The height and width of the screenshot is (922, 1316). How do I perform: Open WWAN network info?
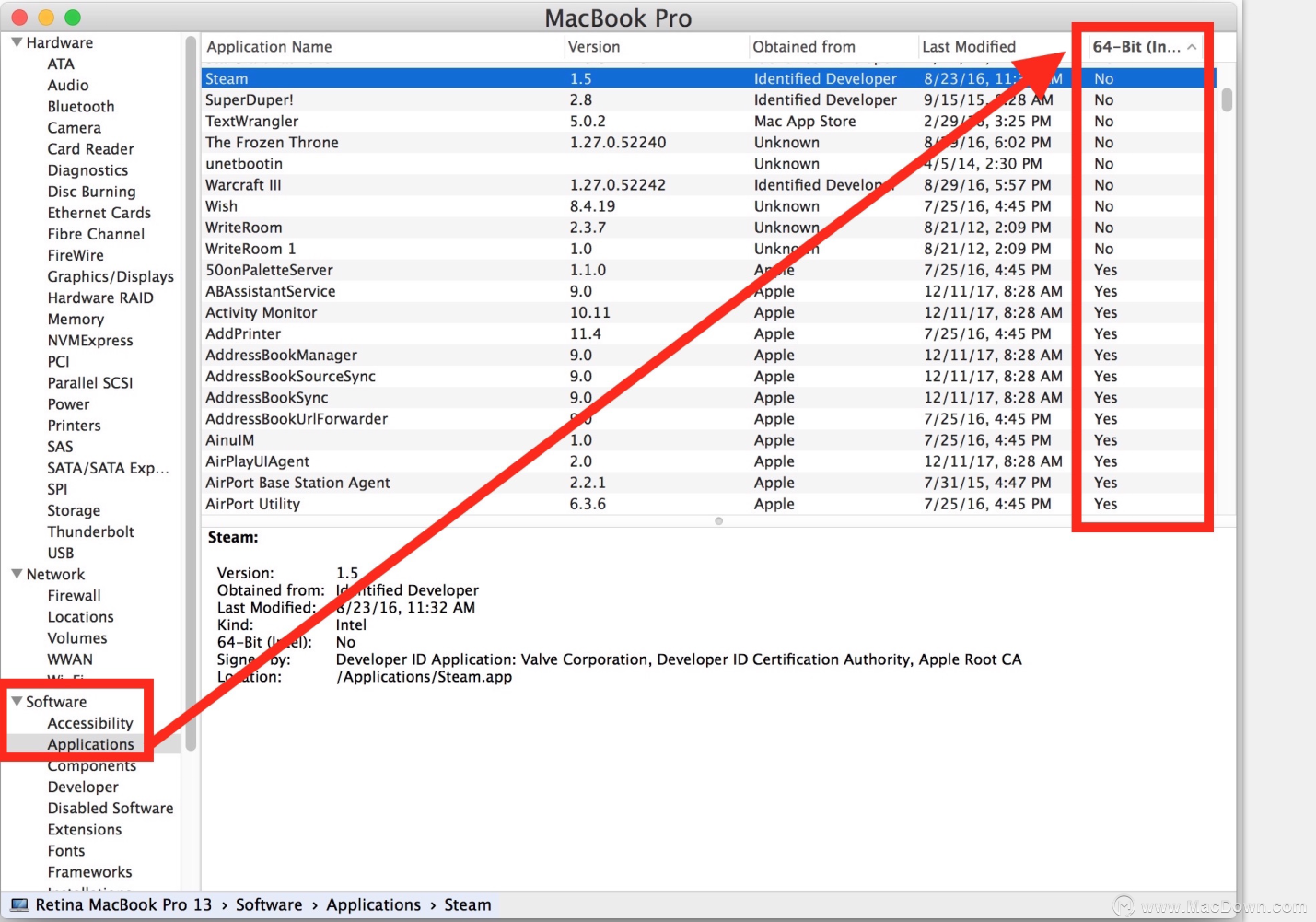click(70, 659)
